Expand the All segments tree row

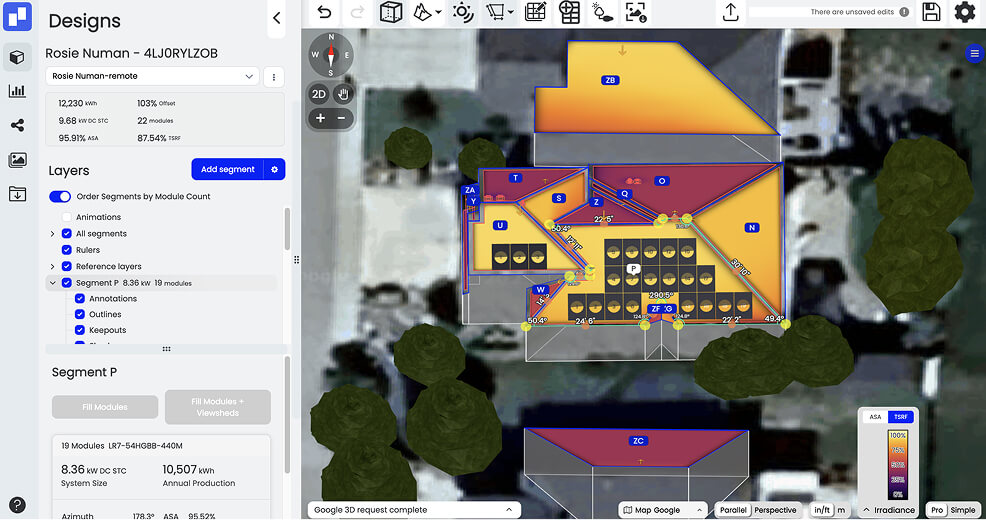[53, 233]
